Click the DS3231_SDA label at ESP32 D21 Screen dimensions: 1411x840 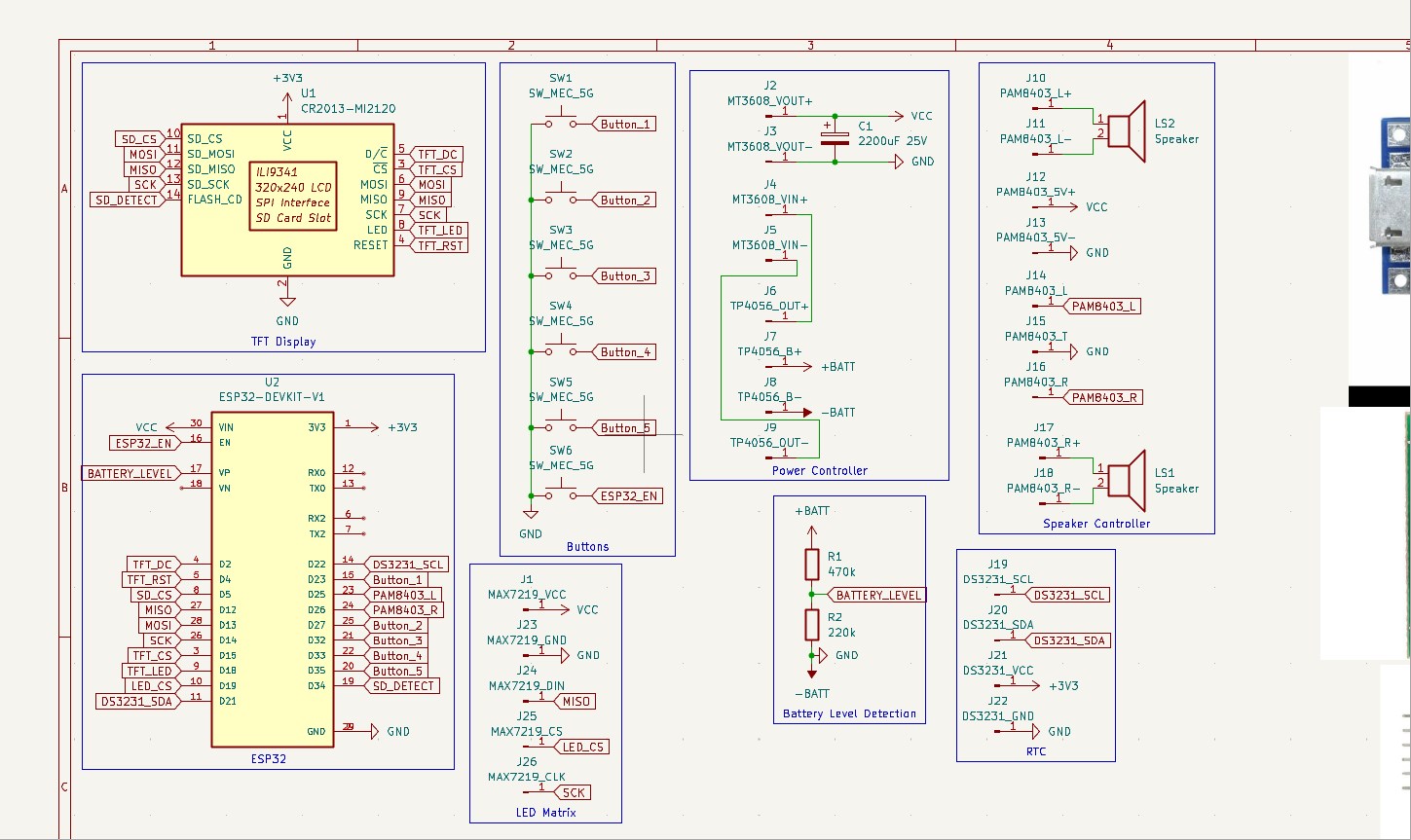coord(137,701)
